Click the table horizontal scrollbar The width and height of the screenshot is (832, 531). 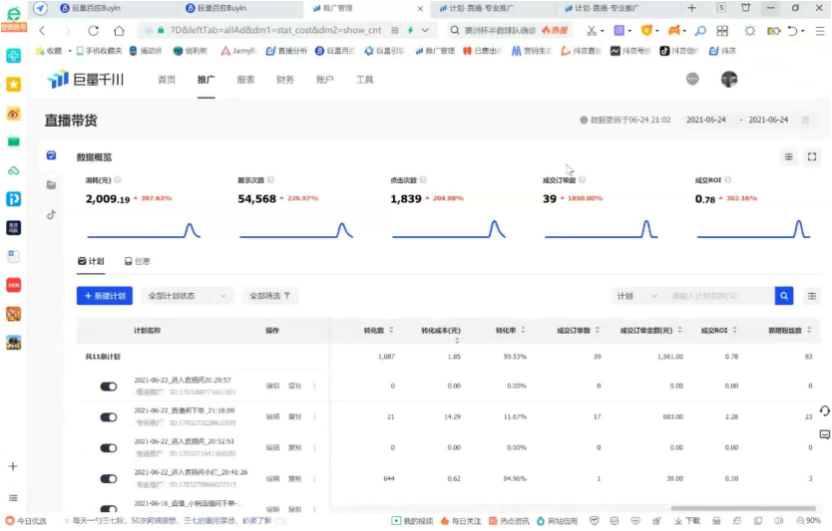(743, 508)
